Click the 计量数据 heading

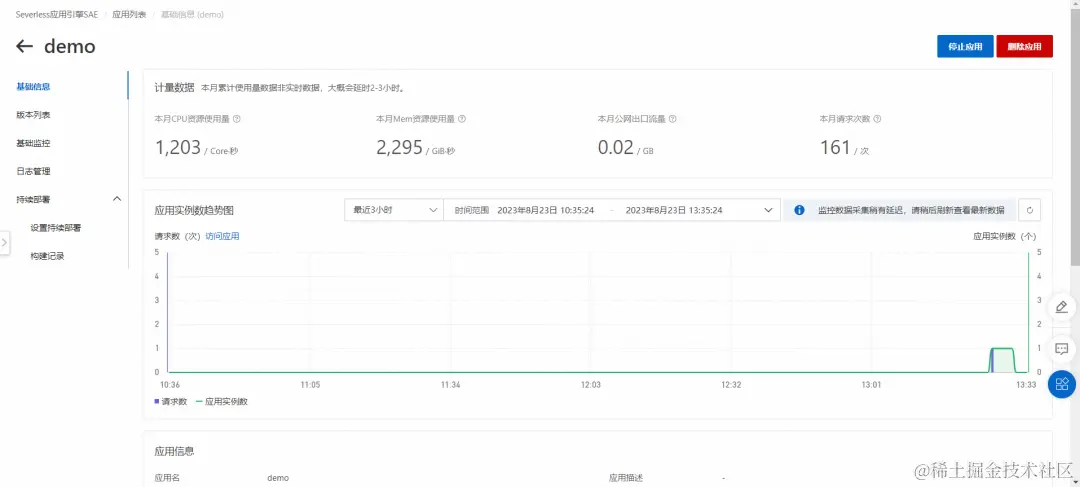(x=174, y=87)
